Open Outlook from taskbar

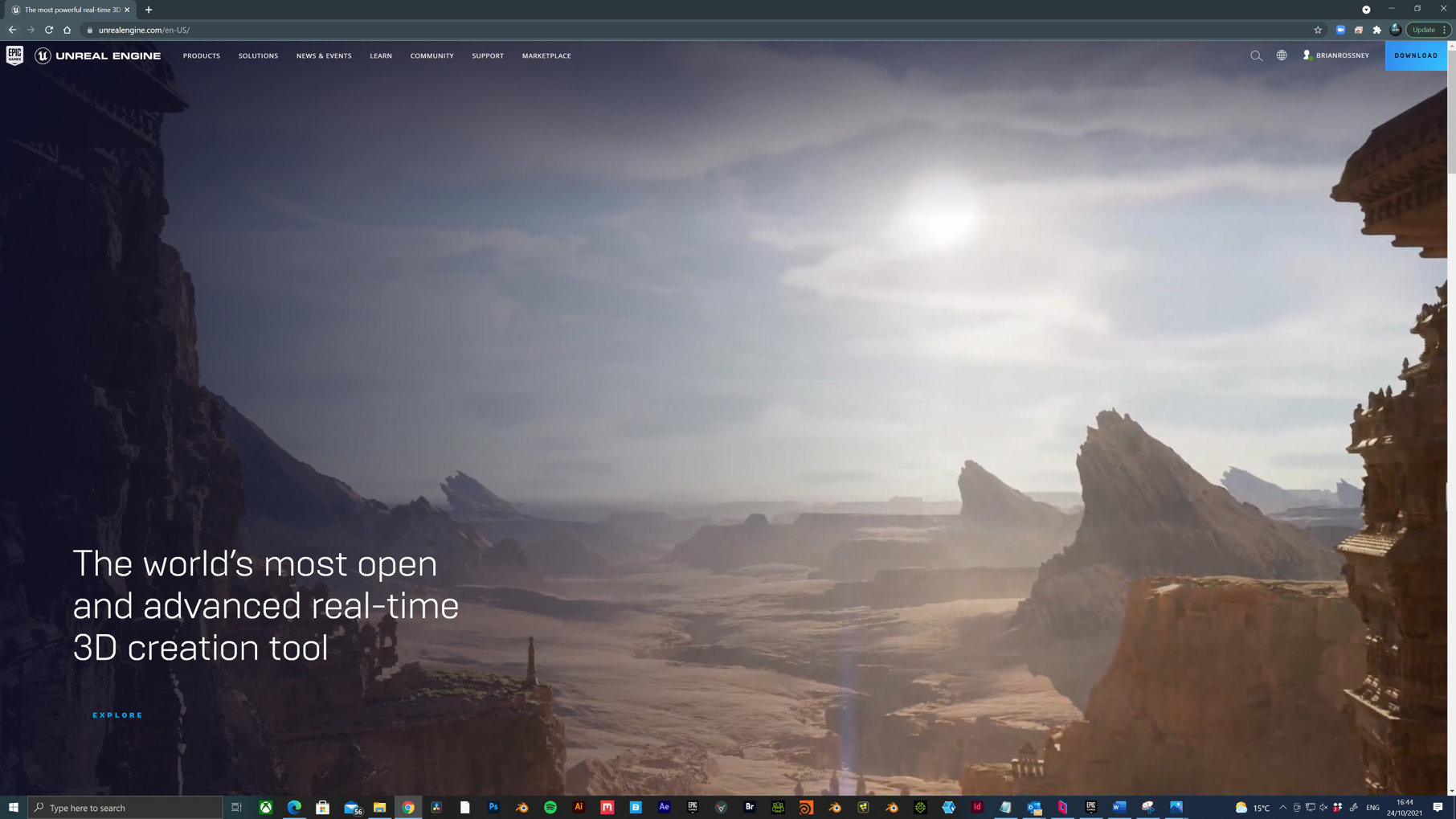coord(1034,807)
